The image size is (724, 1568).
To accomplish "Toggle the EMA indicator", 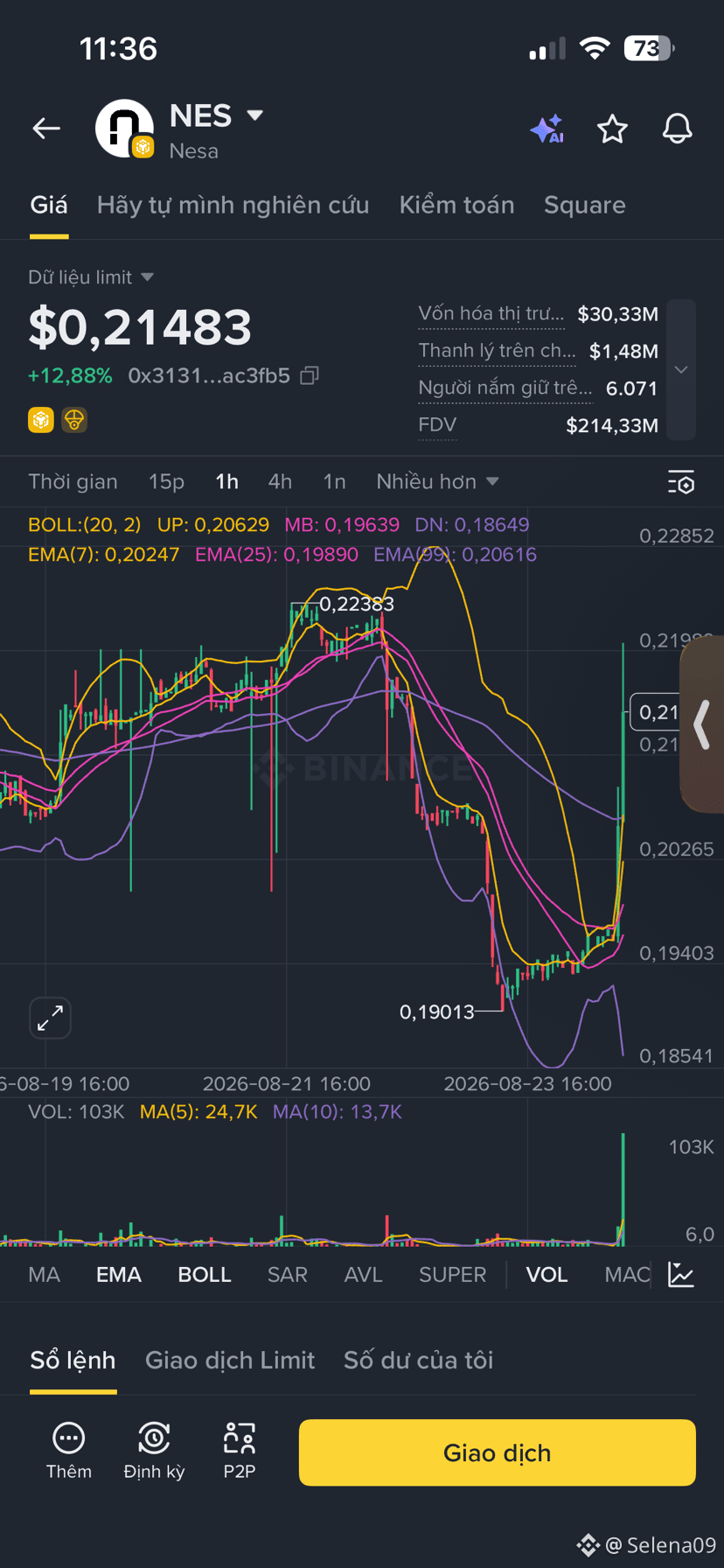I will click(119, 1275).
